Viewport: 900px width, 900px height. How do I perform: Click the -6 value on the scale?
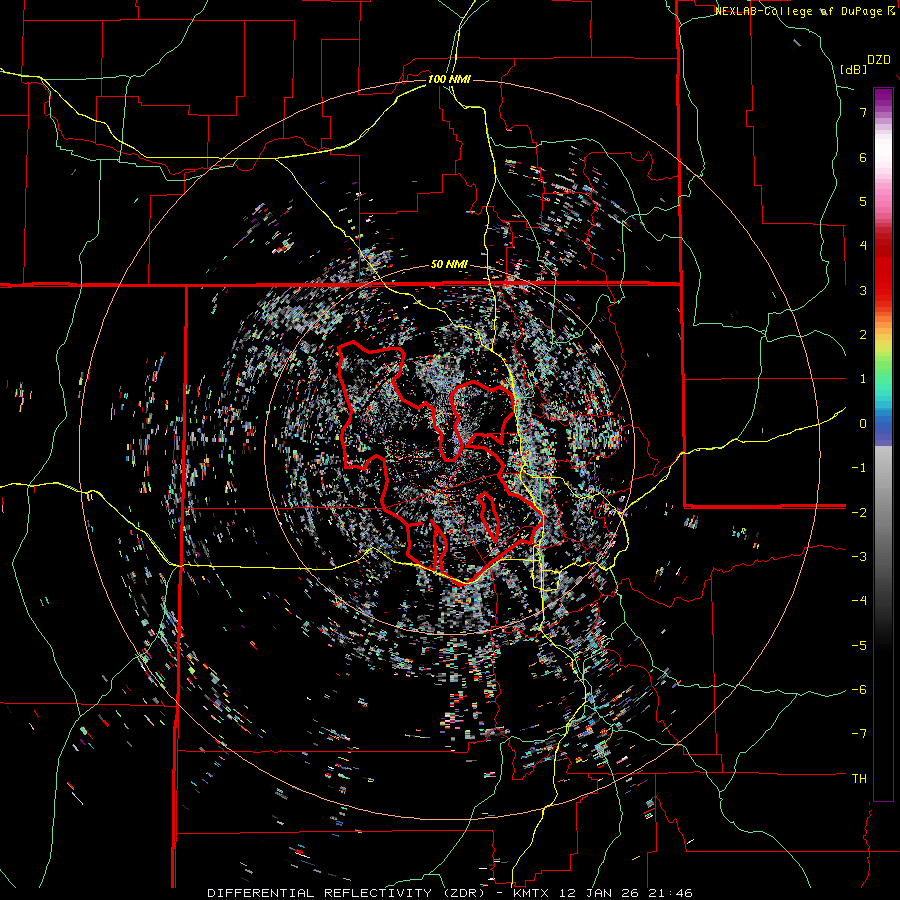point(859,690)
